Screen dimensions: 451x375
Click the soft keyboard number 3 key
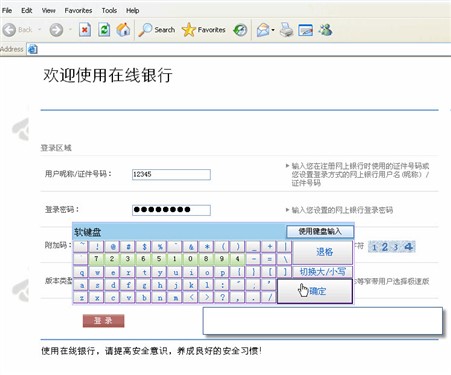(x=128, y=259)
